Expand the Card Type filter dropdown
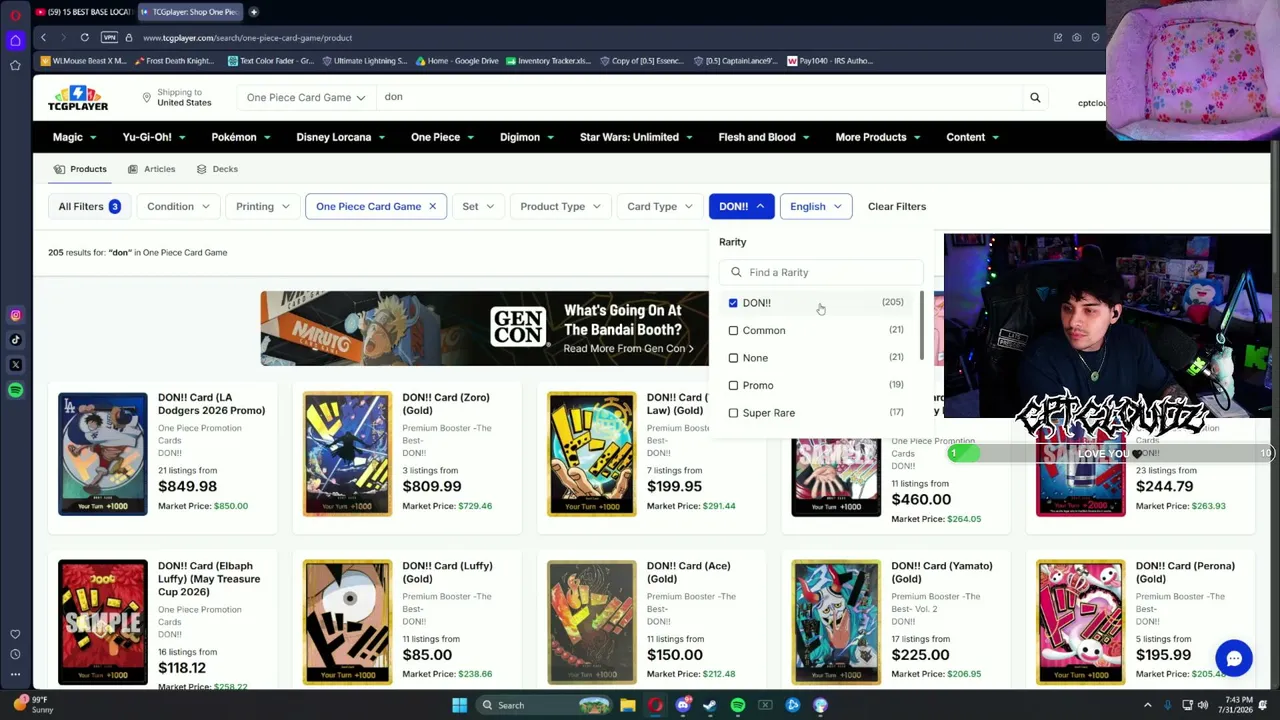The height and width of the screenshot is (720, 1280). [x=660, y=207]
